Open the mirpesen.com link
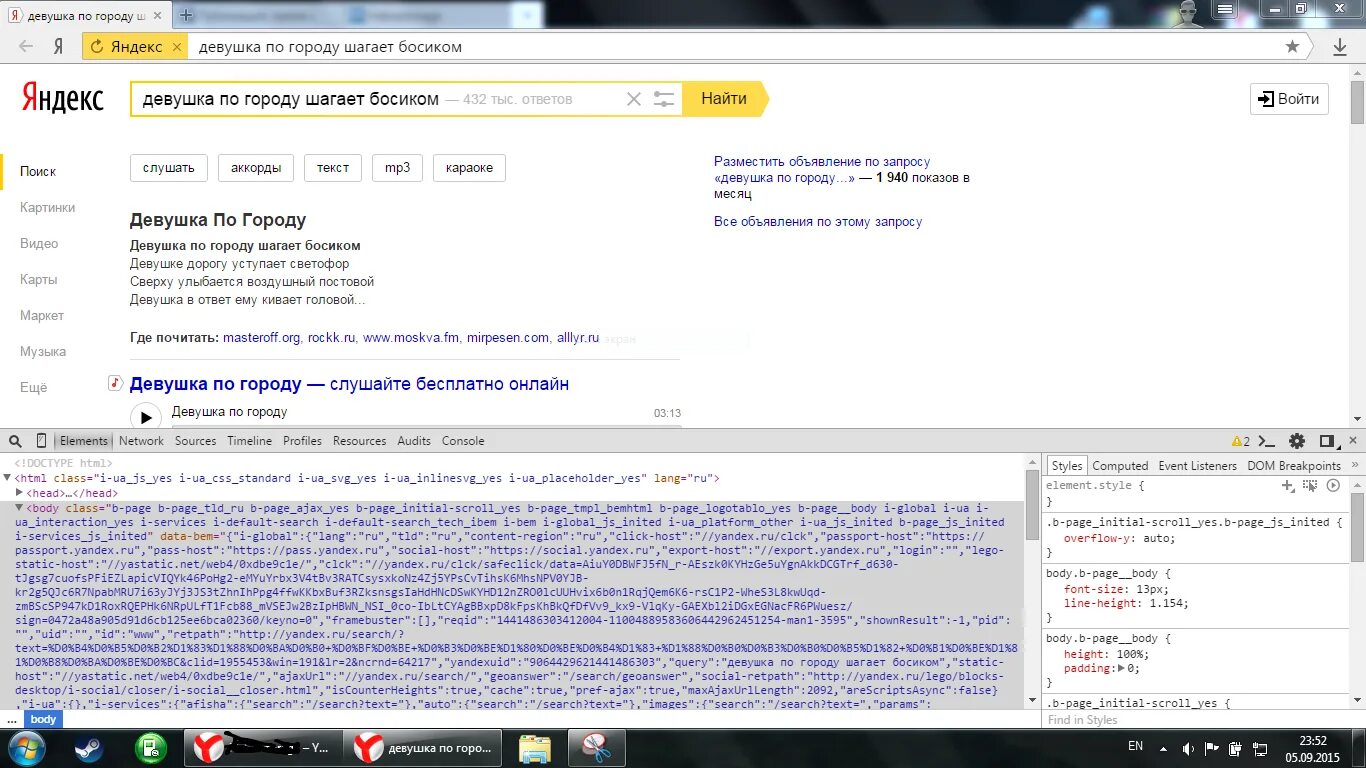This screenshot has width=1366, height=768. tap(508, 338)
